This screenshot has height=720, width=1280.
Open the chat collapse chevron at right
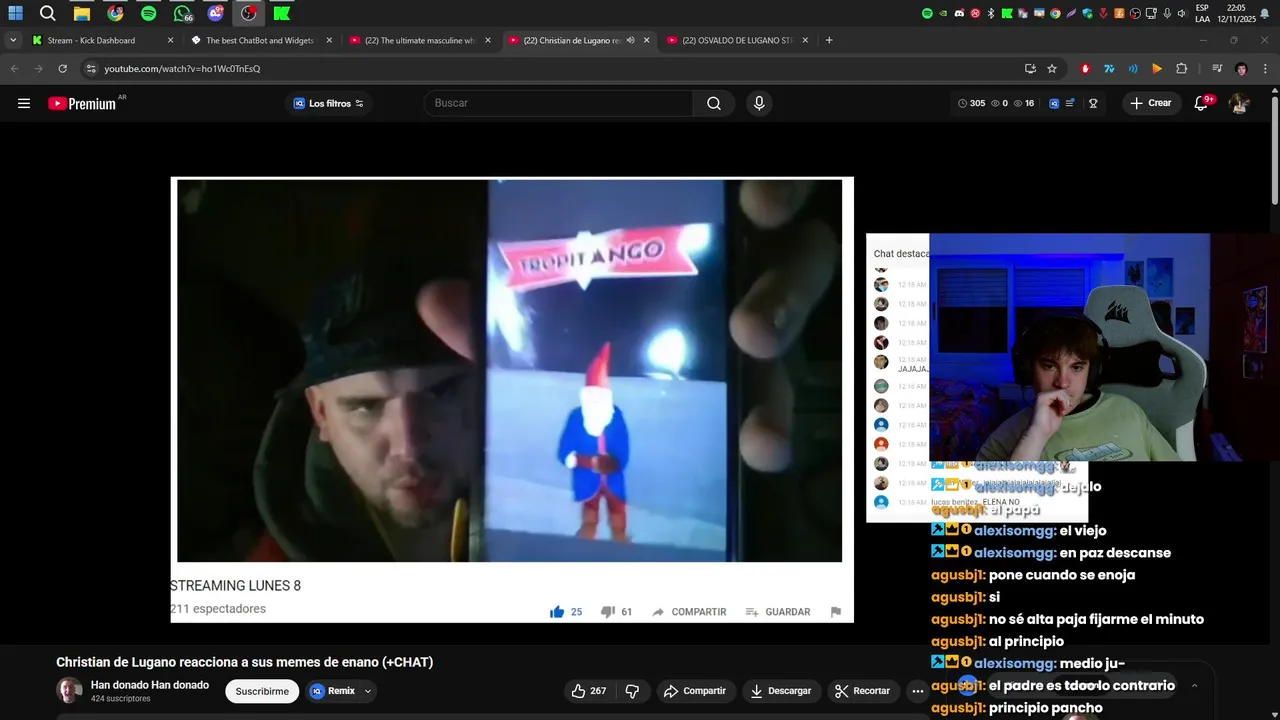pyautogui.click(x=1194, y=686)
